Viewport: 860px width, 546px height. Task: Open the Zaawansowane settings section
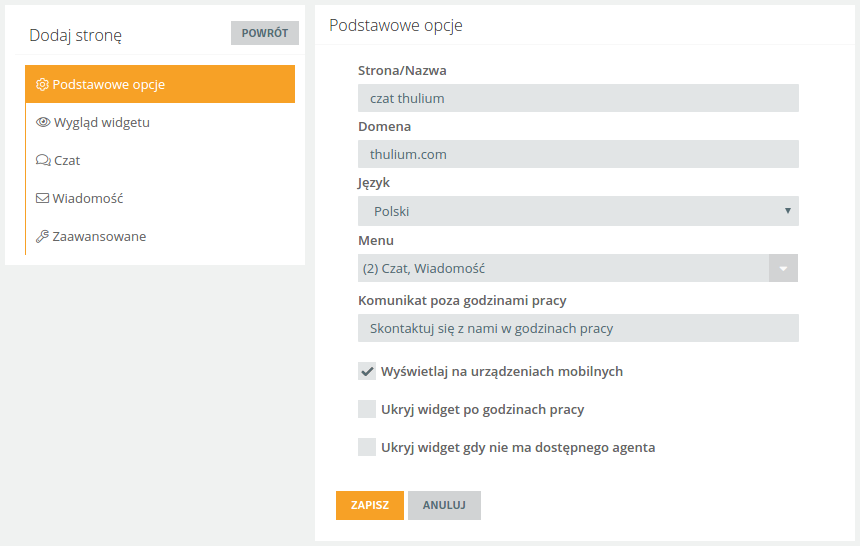click(x=160, y=237)
